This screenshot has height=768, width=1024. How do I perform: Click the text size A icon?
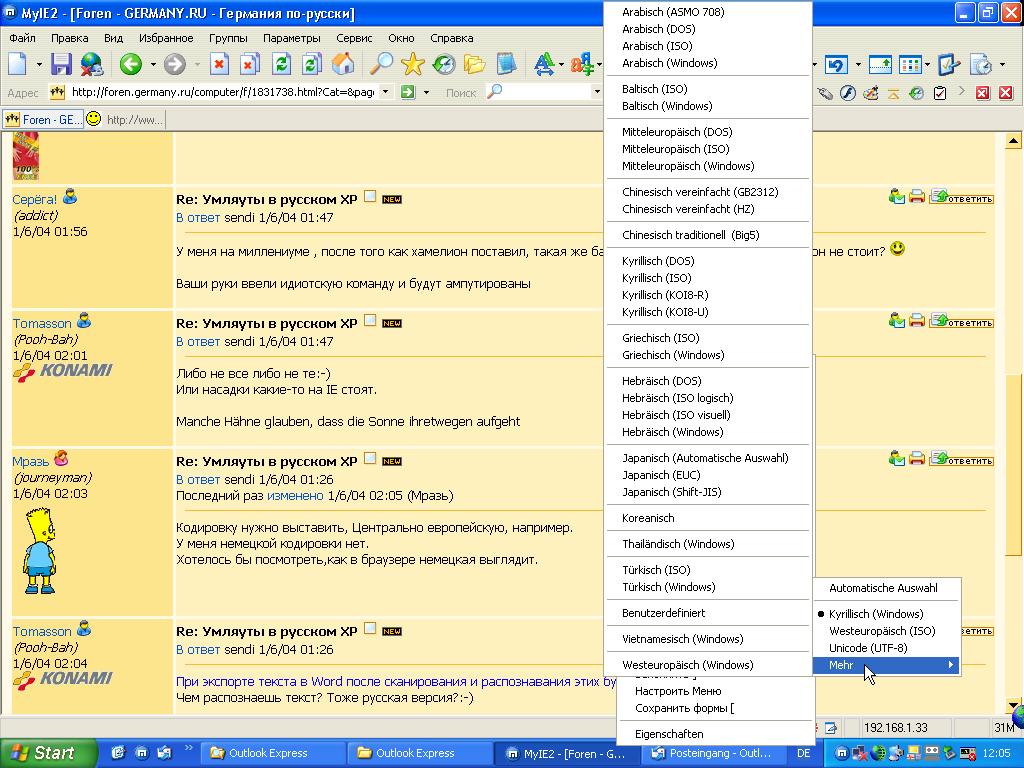[543, 64]
